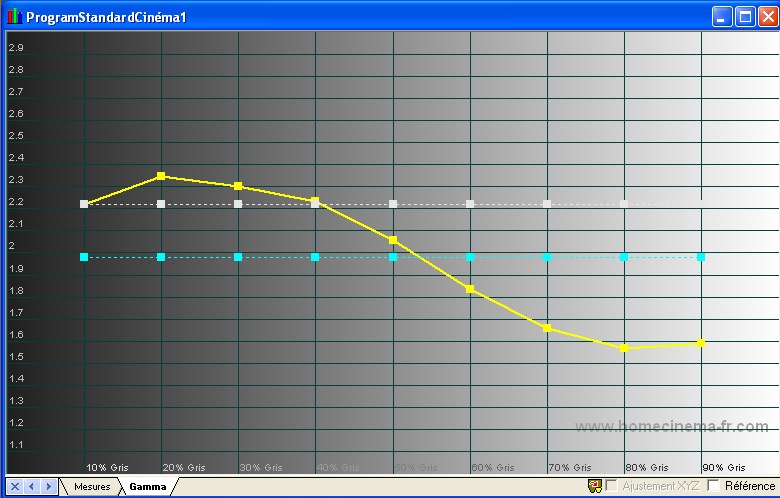This screenshot has width=780, height=498.
Task: Minimize the ProgramStandardCinéma1 window
Action: pos(722,17)
